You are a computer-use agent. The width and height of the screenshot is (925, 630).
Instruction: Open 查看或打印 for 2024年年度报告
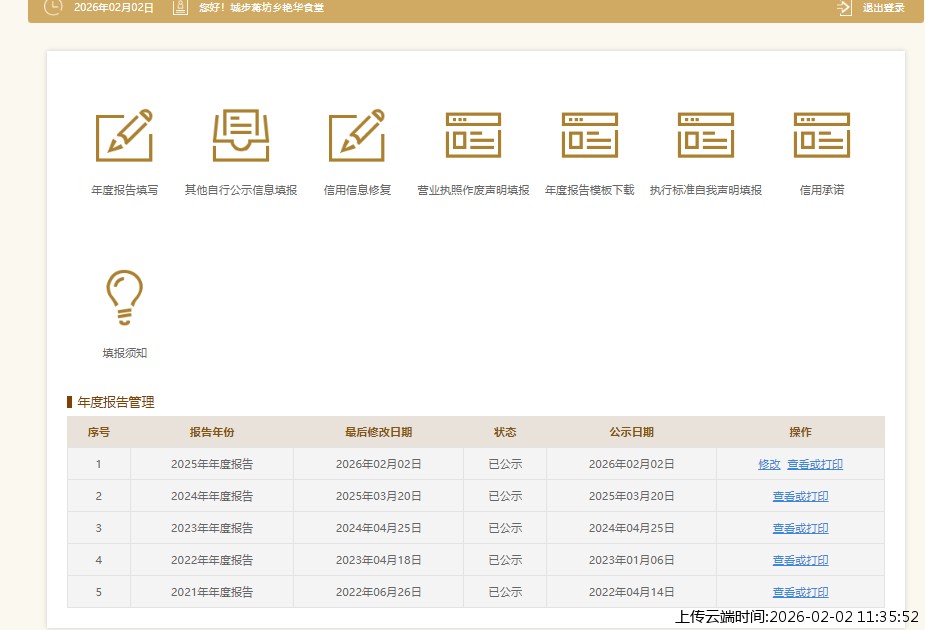click(x=800, y=496)
